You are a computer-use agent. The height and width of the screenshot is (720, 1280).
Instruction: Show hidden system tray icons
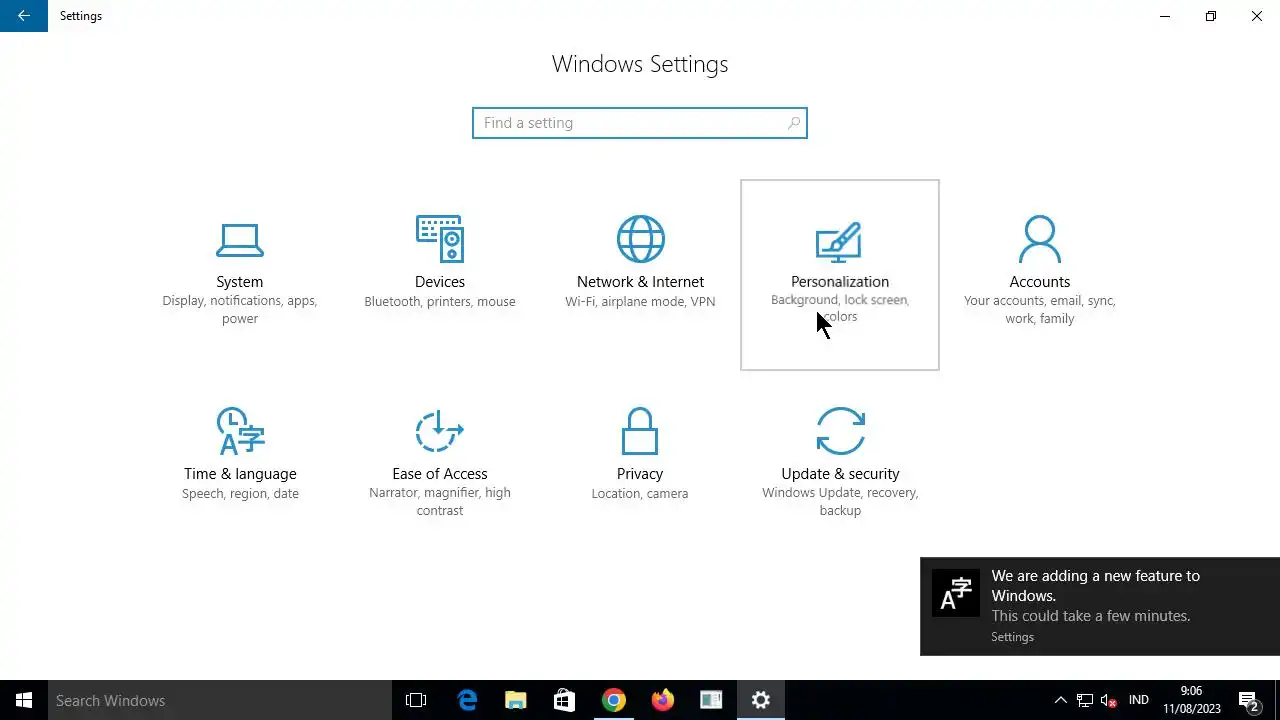[x=1061, y=700]
